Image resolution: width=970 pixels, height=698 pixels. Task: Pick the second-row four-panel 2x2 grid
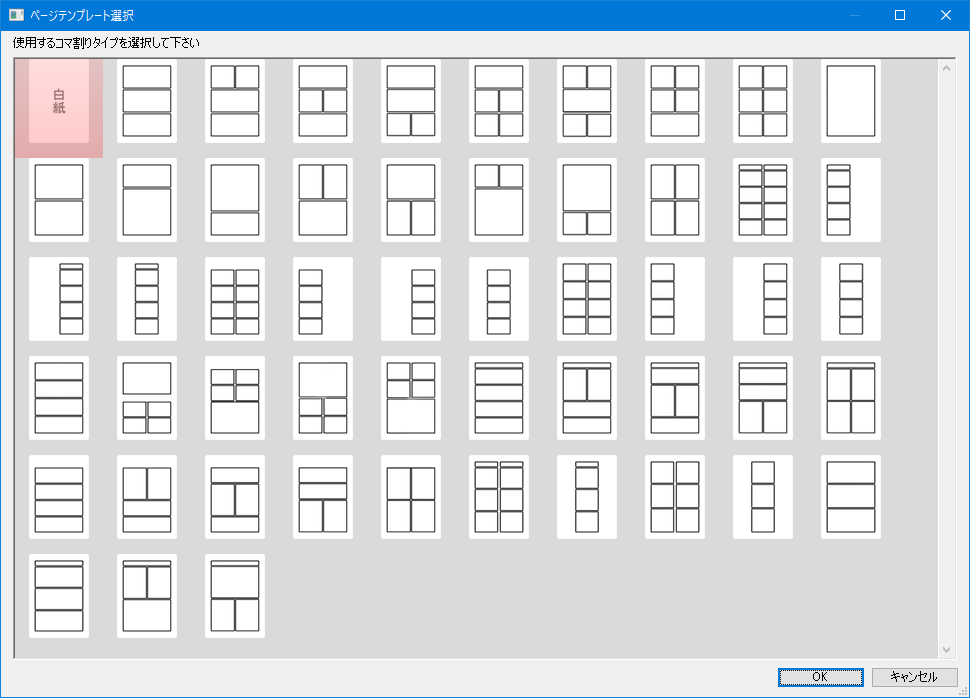coord(675,200)
